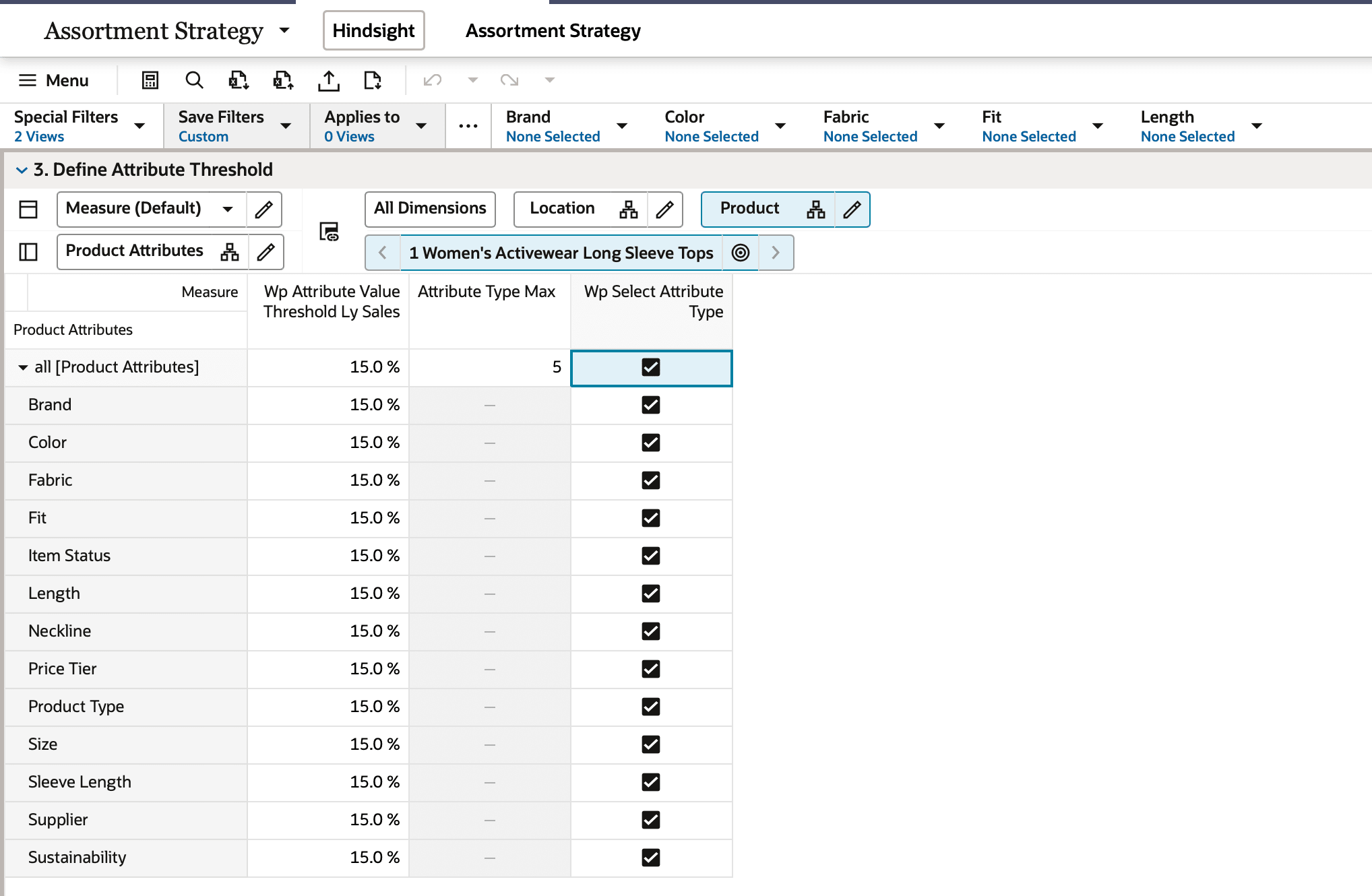The image size is (1372, 896).
Task: Click the undo arrow icon
Action: coord(432,80)
